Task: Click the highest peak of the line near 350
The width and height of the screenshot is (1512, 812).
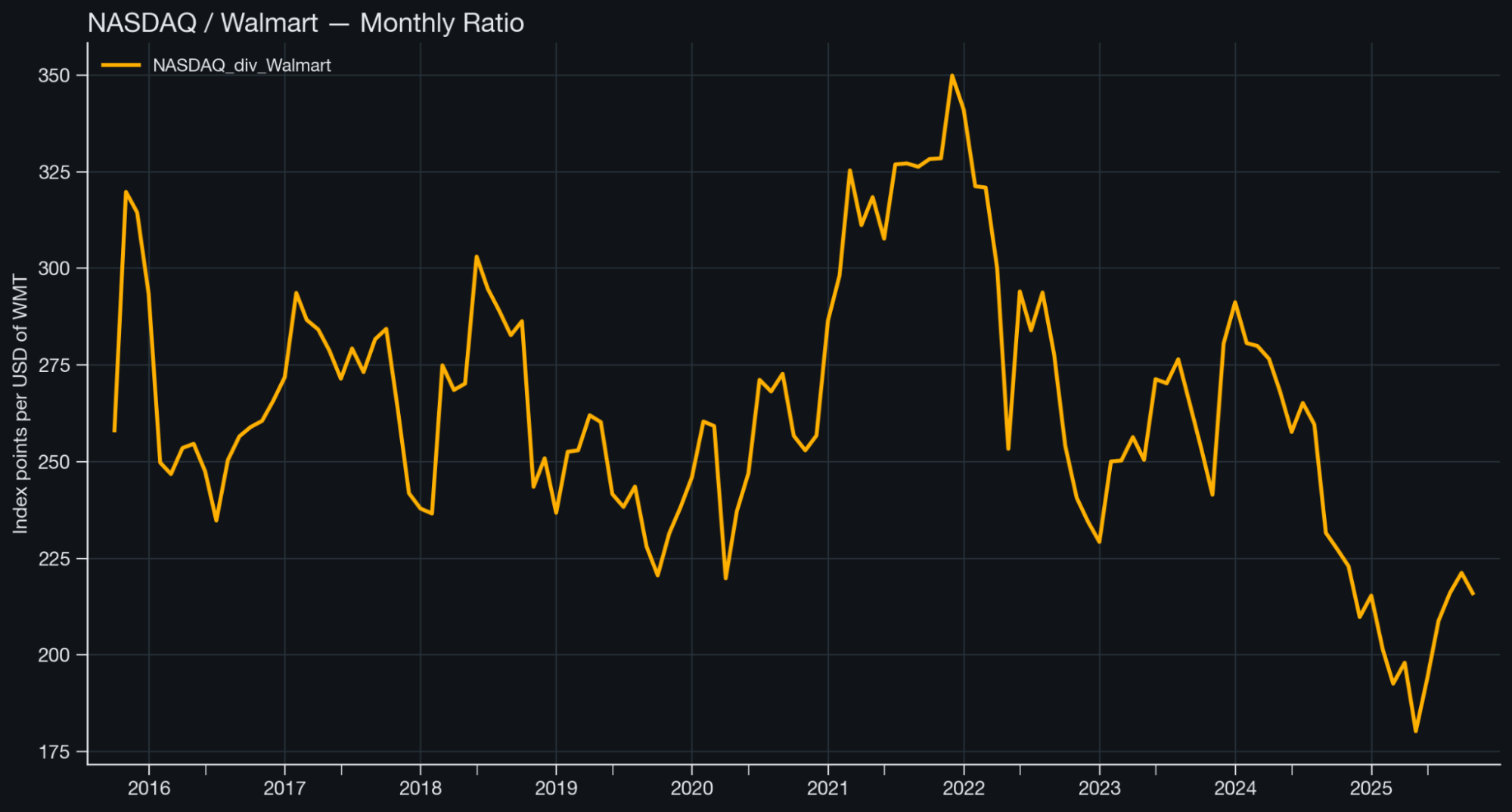Action: (x=952, y=76)
